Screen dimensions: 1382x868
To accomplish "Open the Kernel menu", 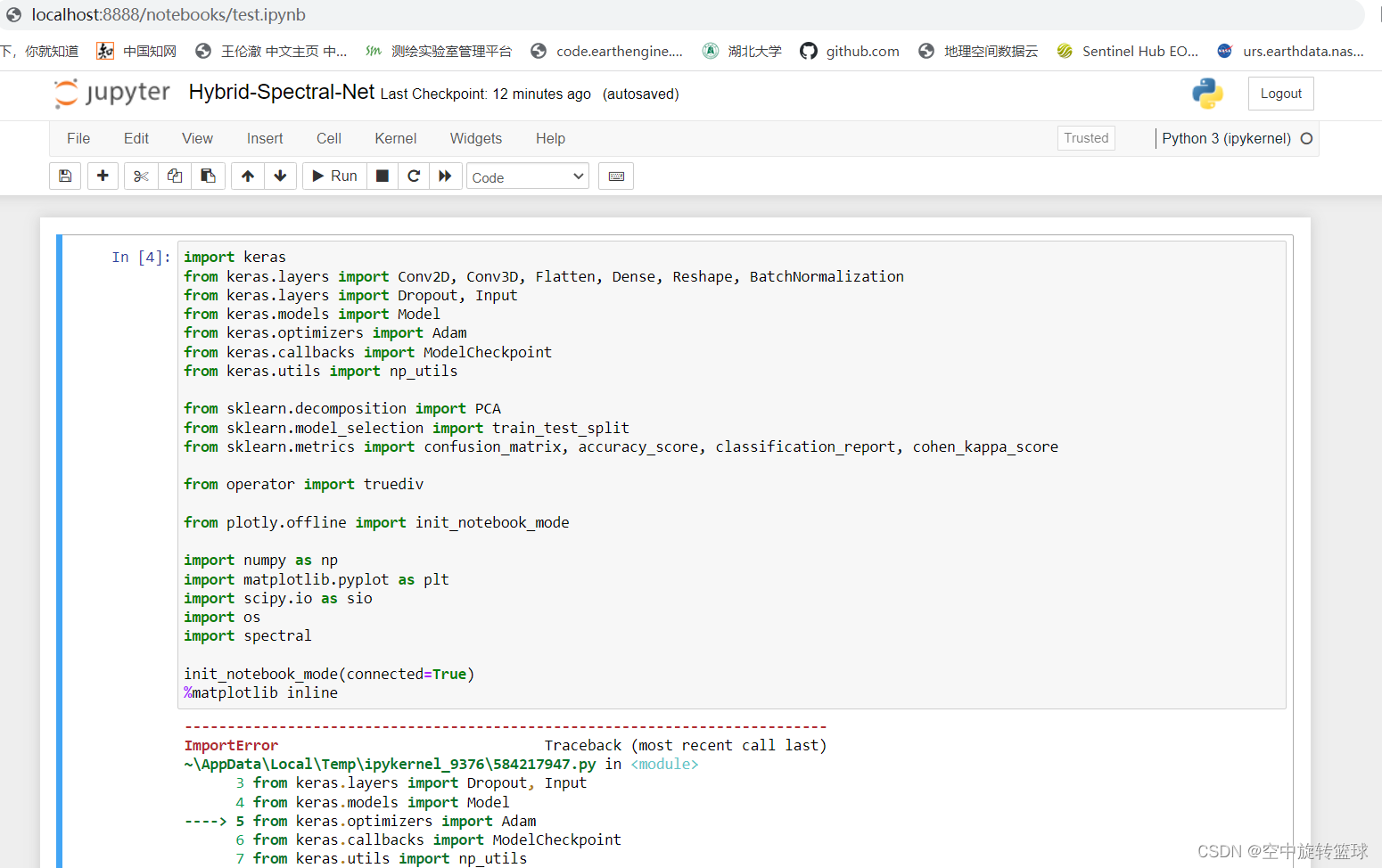I will point(396,138).
